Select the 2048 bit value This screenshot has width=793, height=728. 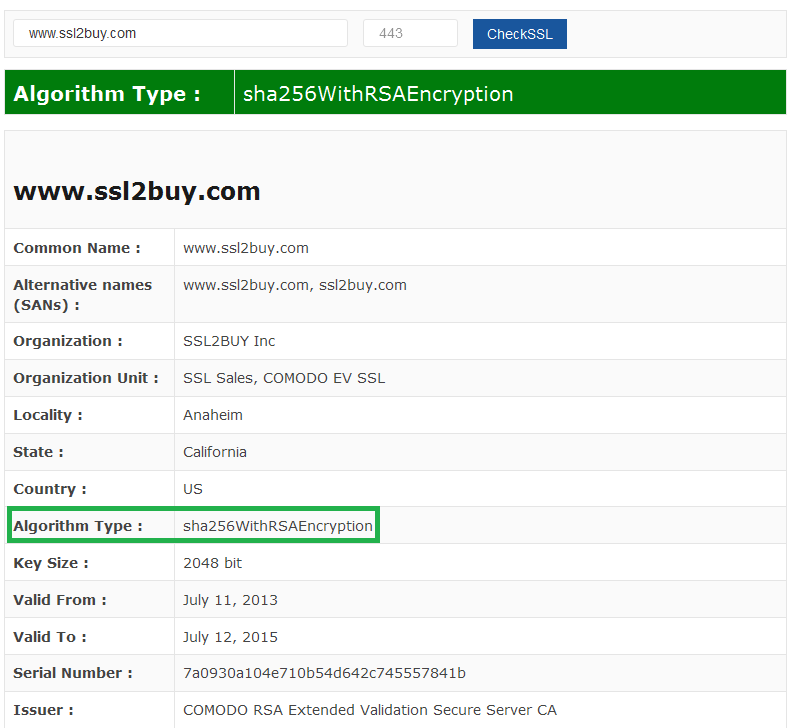212,563
